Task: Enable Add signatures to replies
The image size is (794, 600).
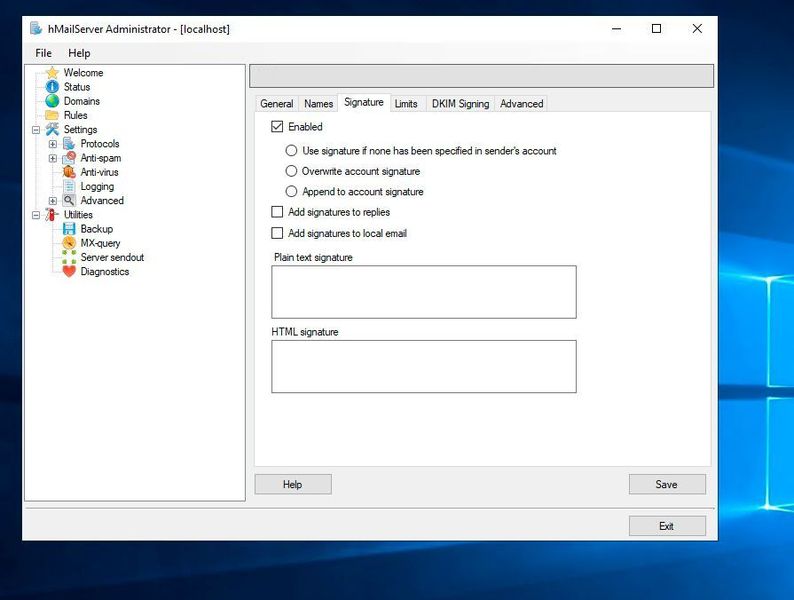Action: click(278, 212)
